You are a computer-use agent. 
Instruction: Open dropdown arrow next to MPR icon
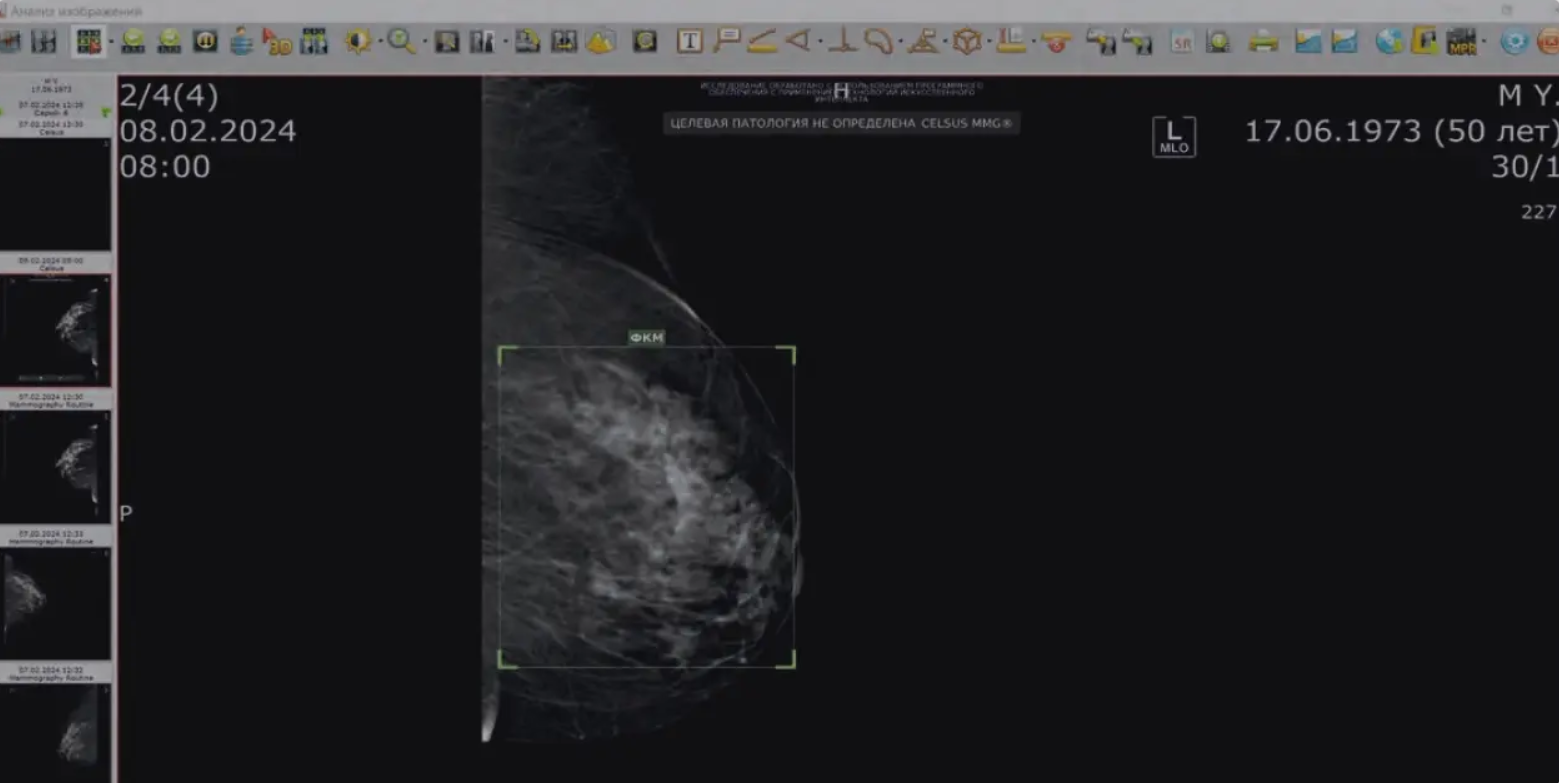coord(1484,42)
